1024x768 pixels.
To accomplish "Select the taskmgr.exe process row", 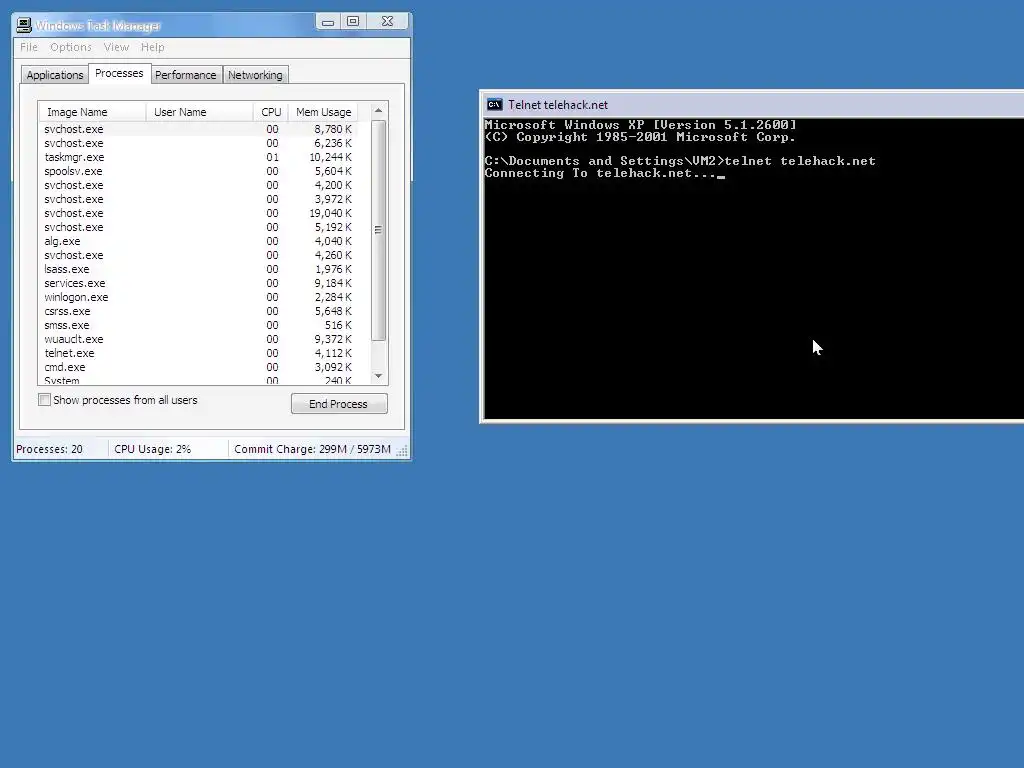I will [x=199, y=157].
